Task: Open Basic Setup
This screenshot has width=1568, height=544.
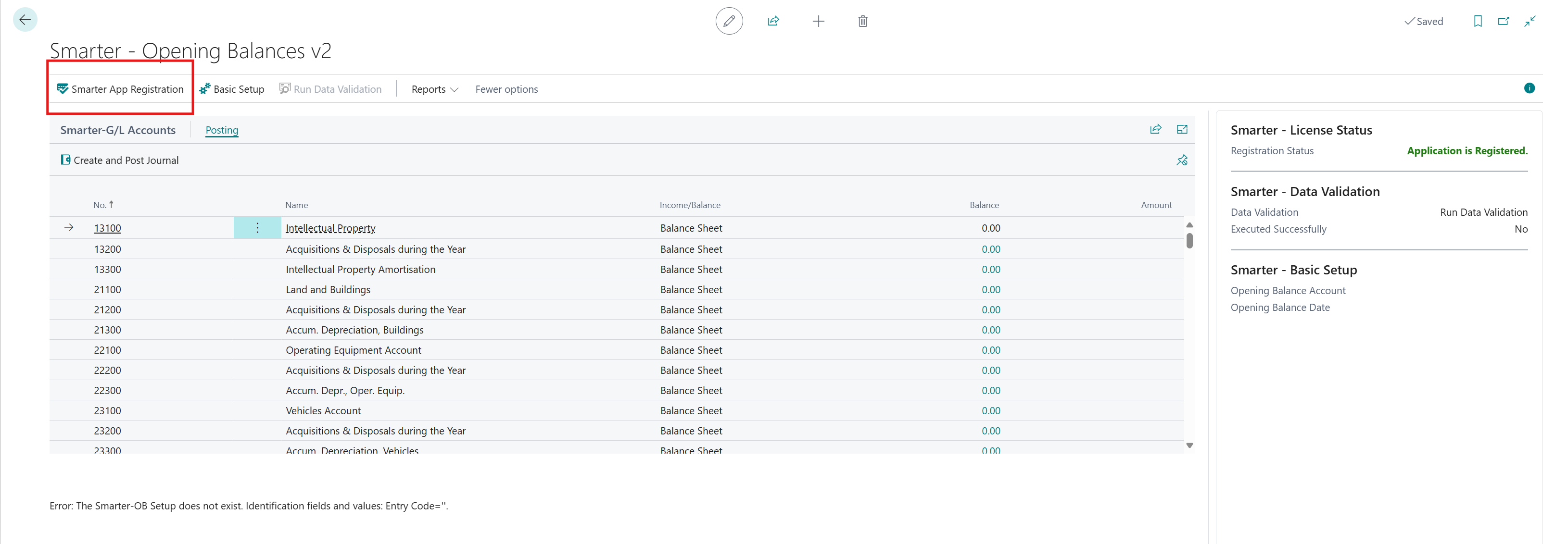Action: tap(231, 89)
